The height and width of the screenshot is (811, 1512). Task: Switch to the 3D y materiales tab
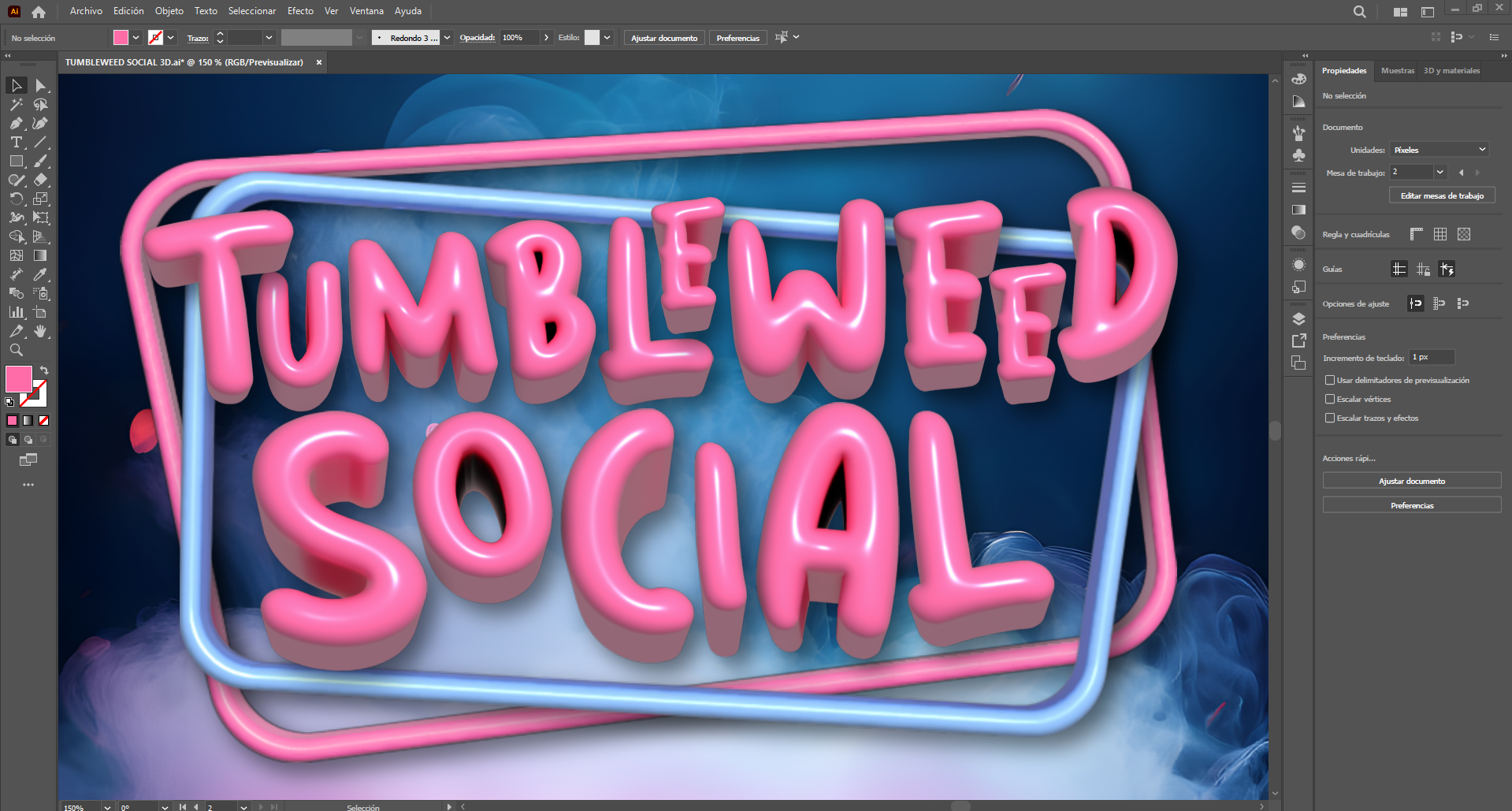1451,71
